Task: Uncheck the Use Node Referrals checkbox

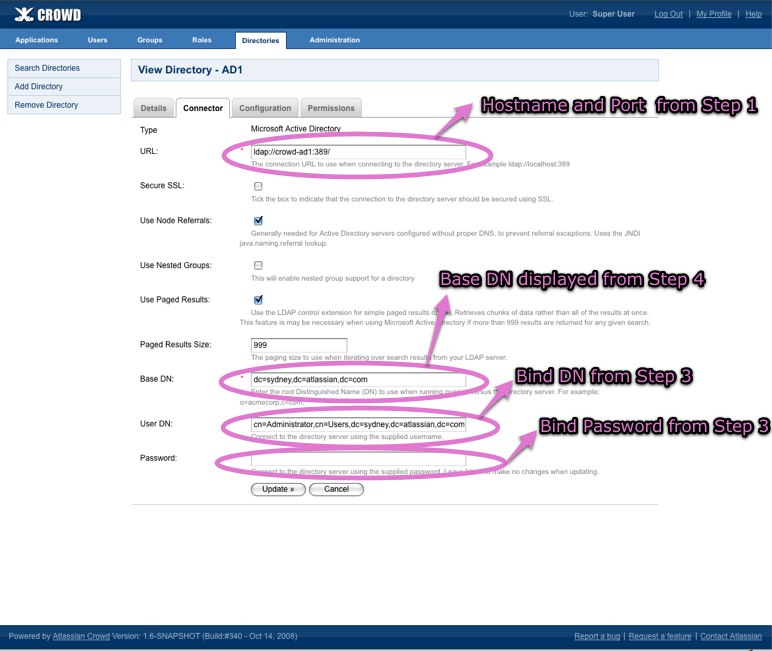Action: [258, 220]
